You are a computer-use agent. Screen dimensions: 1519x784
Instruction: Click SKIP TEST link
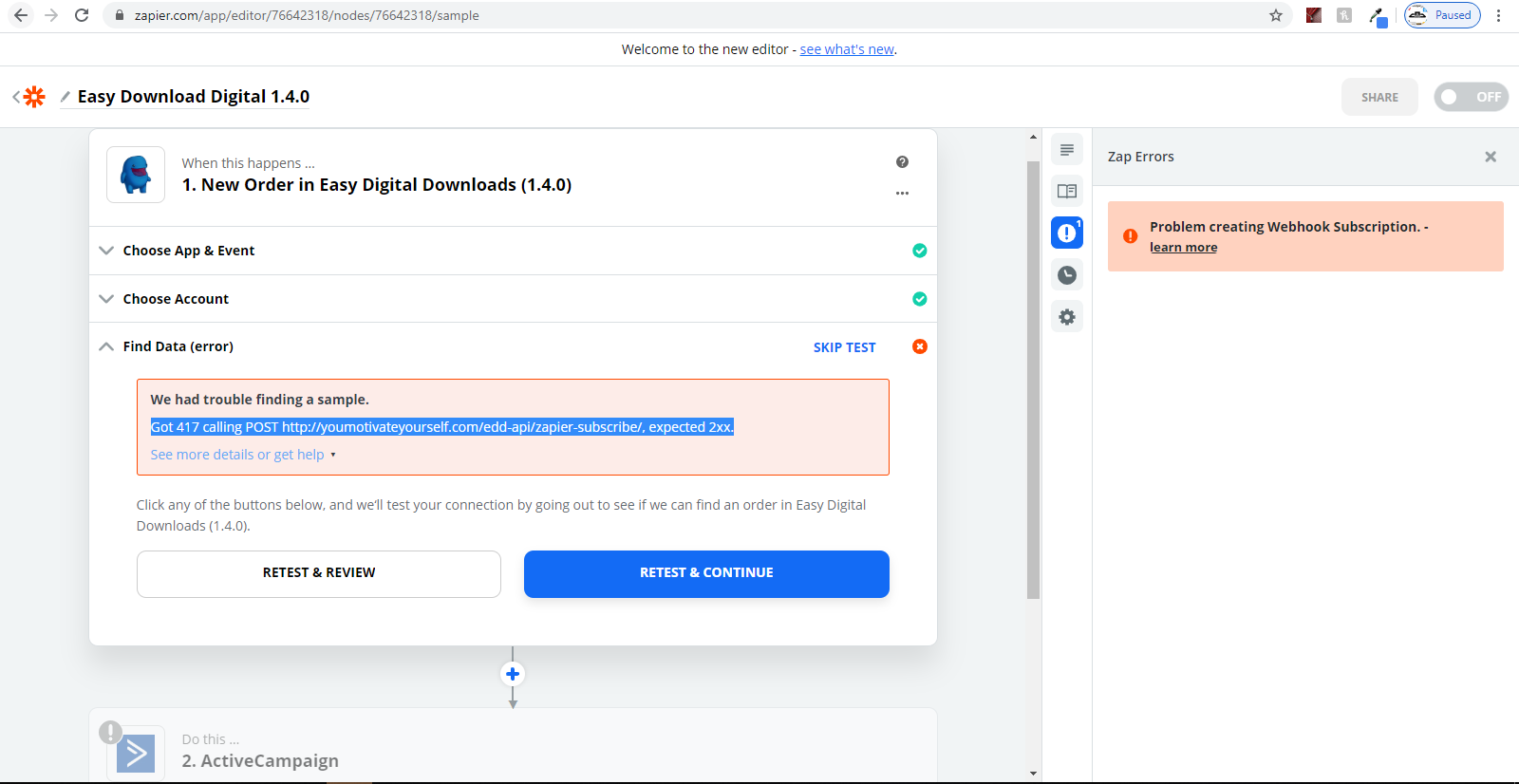click(844, 347)
